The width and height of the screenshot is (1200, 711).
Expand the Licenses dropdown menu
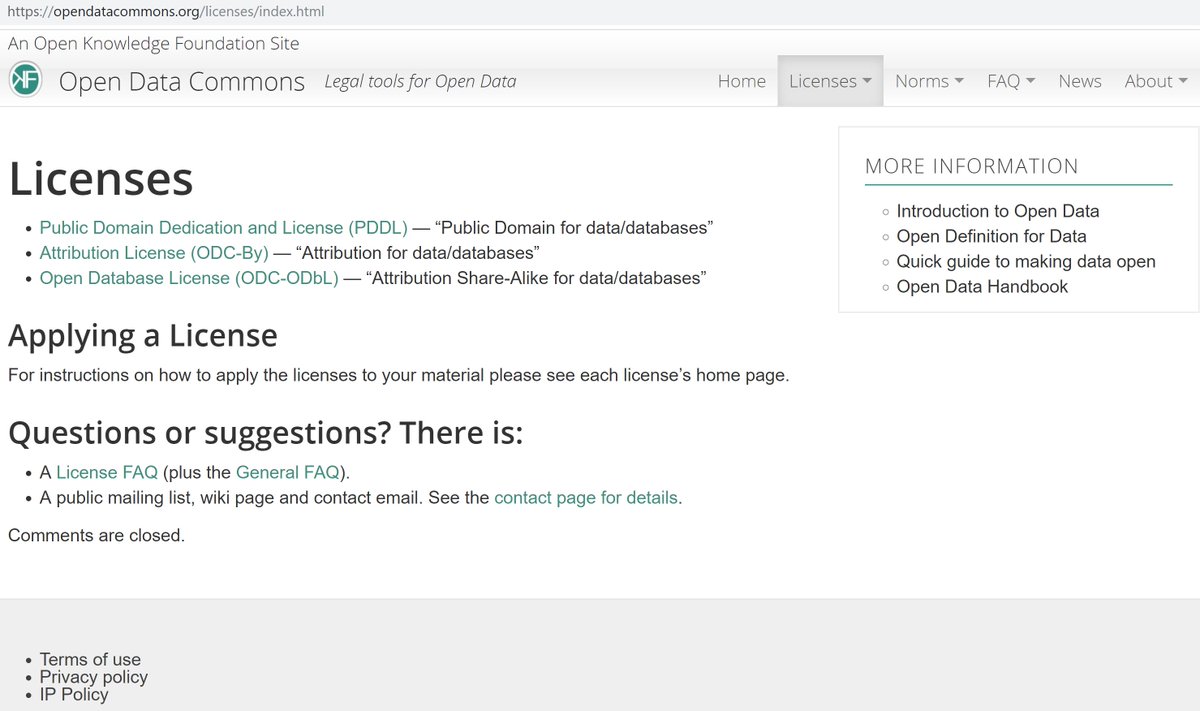pos(830,81)
